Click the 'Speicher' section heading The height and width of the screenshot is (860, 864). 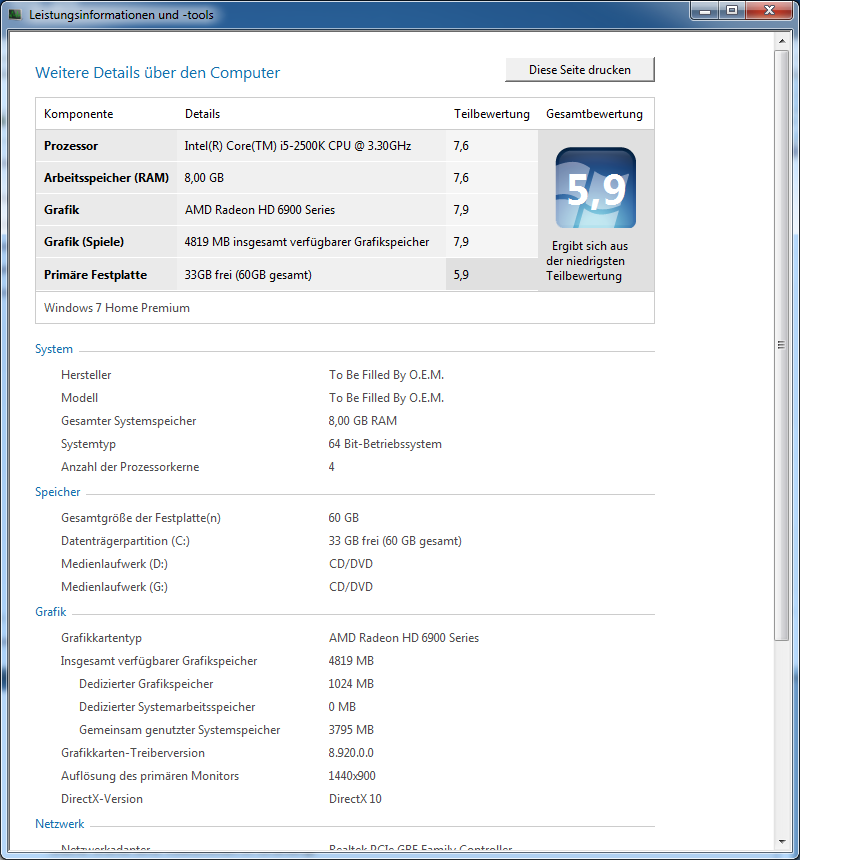[x=58, y=493]
